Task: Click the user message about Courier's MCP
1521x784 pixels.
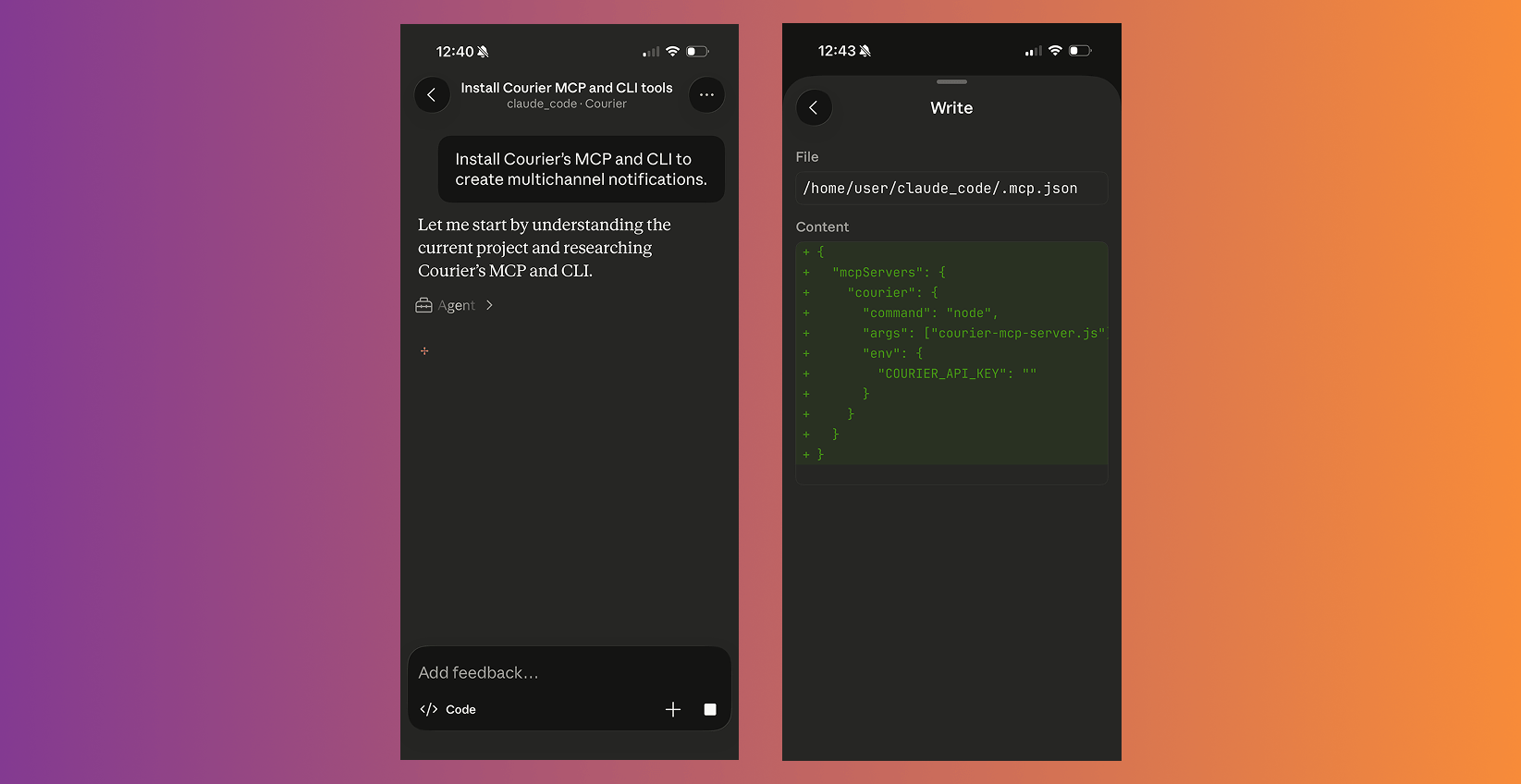Action: (x=582, y=169)
